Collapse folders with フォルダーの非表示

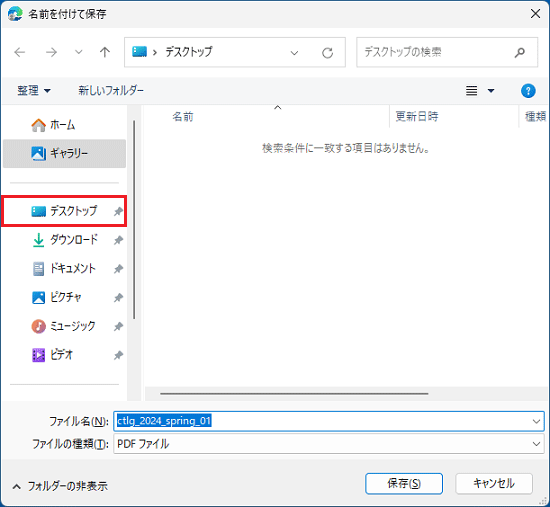tap(60, 486)
